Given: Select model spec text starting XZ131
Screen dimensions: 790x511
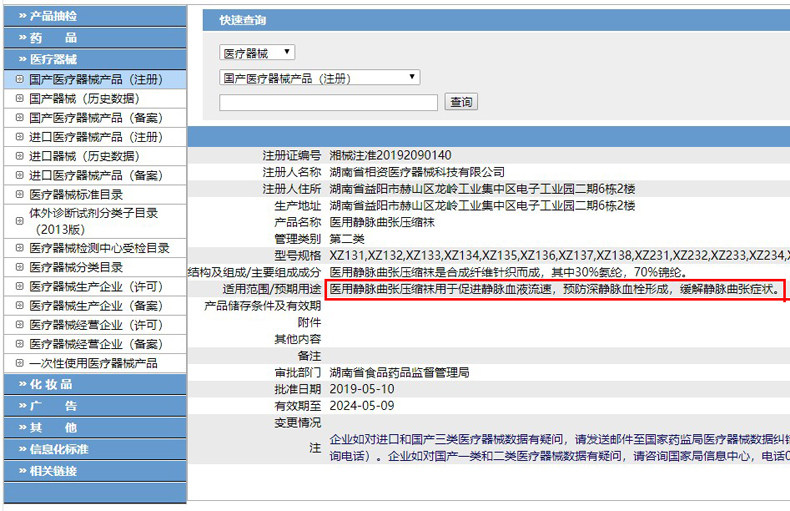Looking at the screenshot, I should point(559,255).
